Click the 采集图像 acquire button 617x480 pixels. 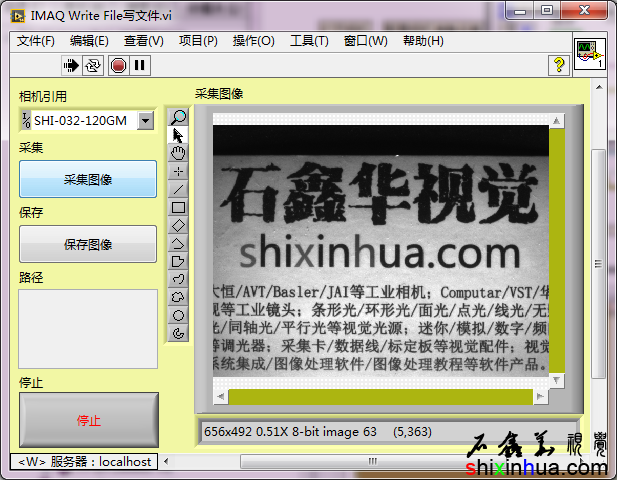coord(88,179)
